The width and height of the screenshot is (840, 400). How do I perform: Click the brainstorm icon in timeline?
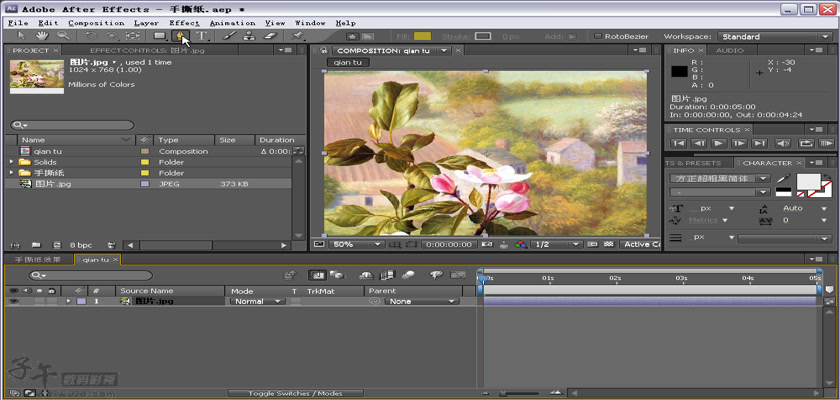click(x=437, y=275)
